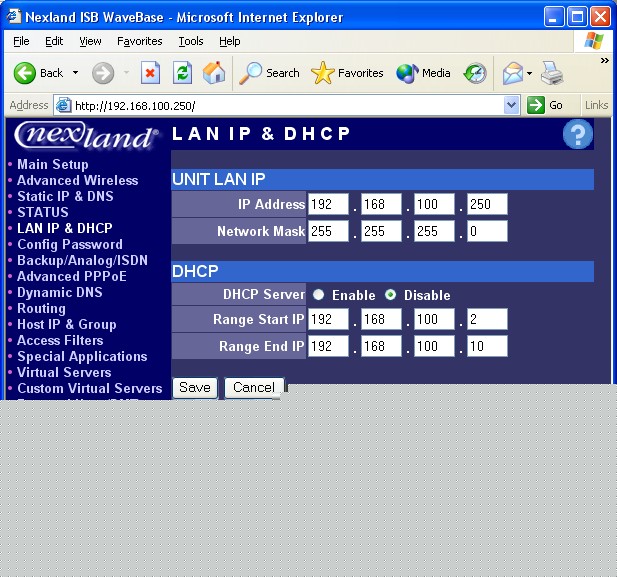Edit IP Address first octet field
The image size is (617, 577).
[328, 204]
